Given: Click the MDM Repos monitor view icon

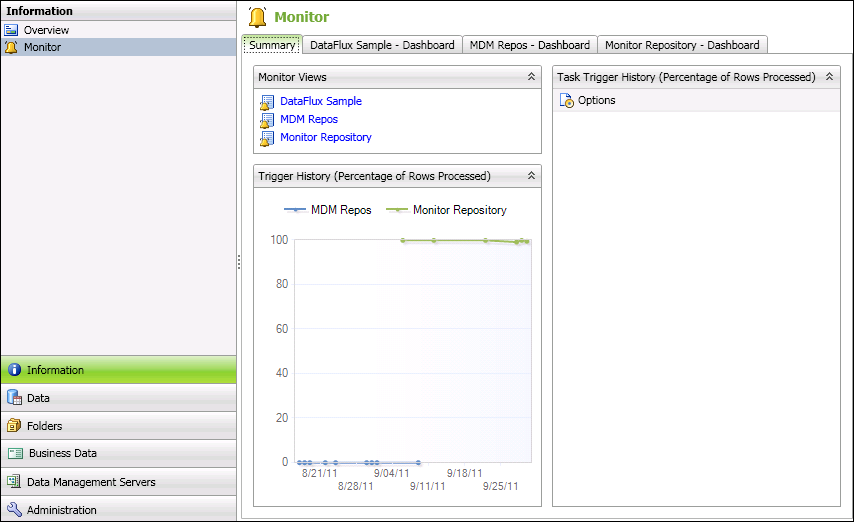Looking at the screenshot, I should point(267,120).
